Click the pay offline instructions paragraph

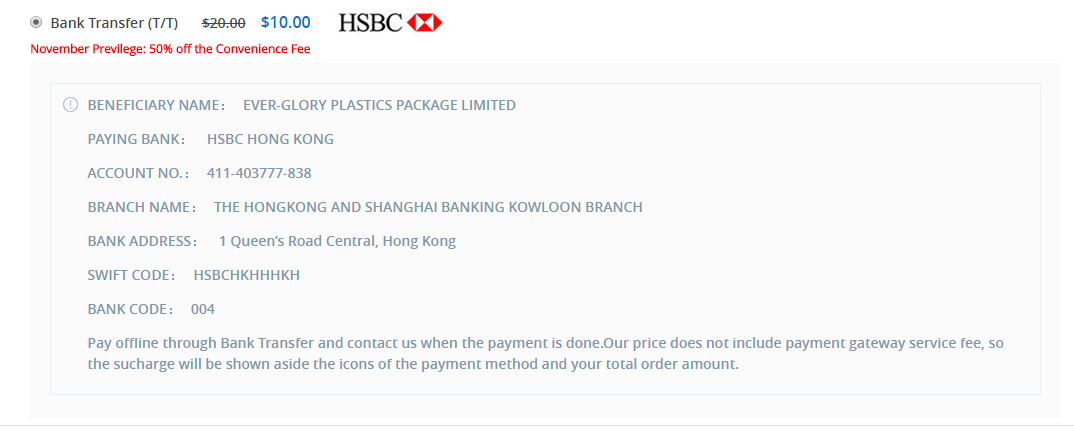(x=545, y=353)
